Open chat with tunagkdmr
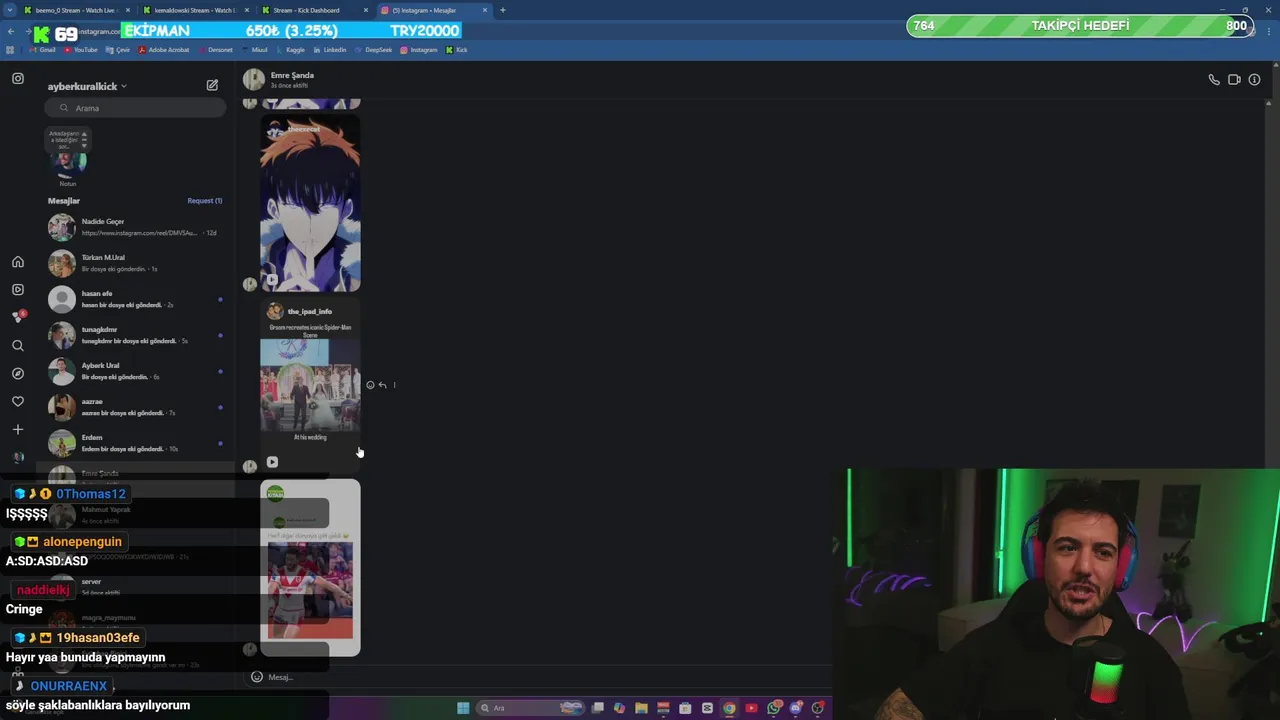Viewport: 1280px width, 720px height. click(x=135, y=335)
